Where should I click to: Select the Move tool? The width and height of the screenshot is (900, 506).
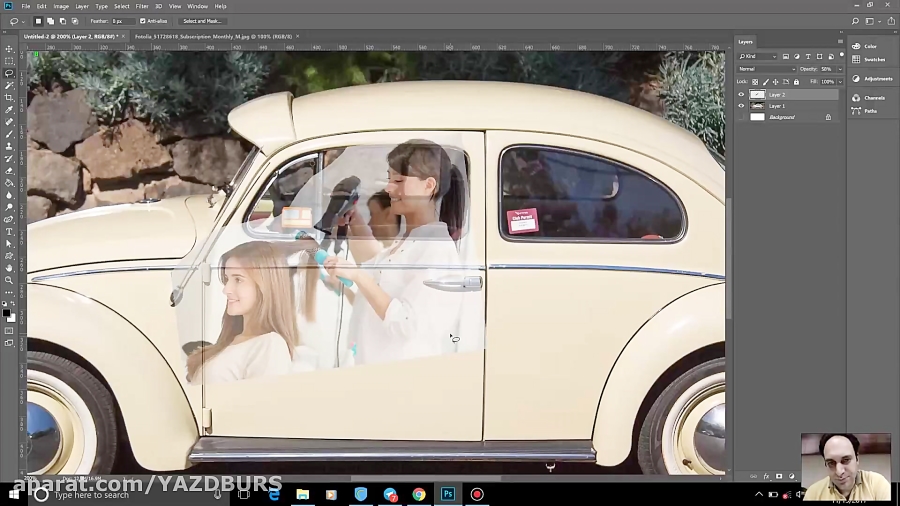[9, 49]
